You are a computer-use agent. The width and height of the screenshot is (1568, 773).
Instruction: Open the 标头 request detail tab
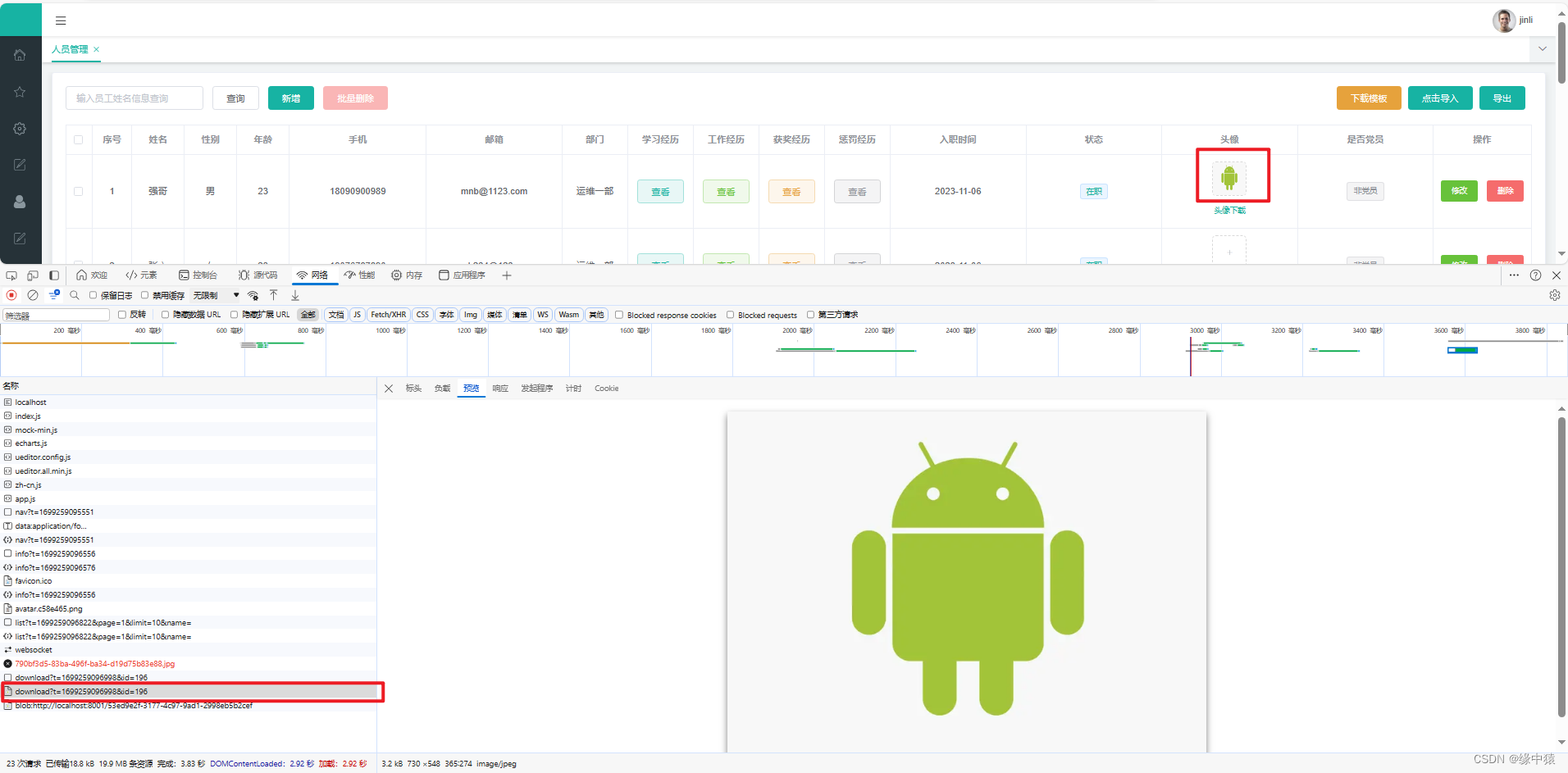coord(413,389)
